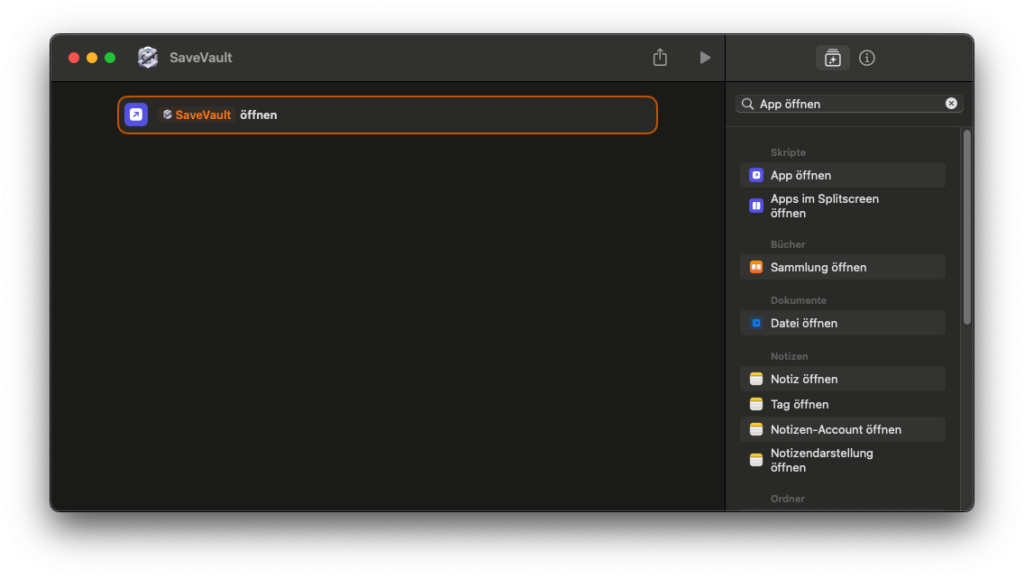Choose App öffnen from Skripte
Viewport: 1024px width, 578px height.
842,175
